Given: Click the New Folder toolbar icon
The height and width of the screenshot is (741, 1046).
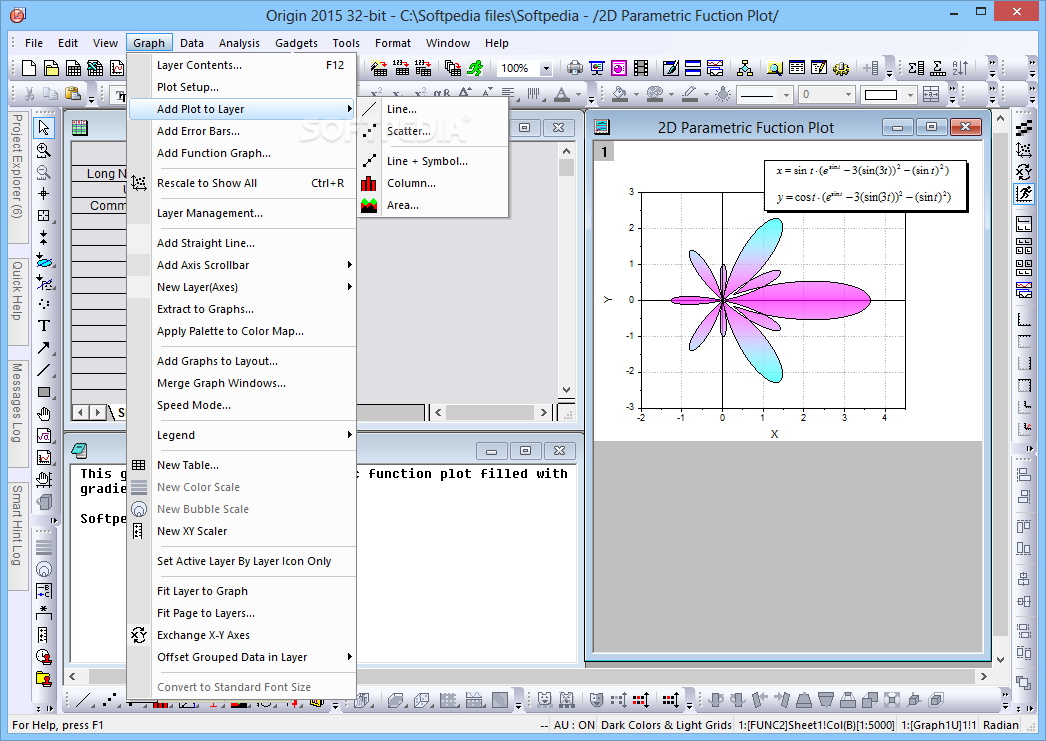Looking at the screenshot, I should [51, 67].
